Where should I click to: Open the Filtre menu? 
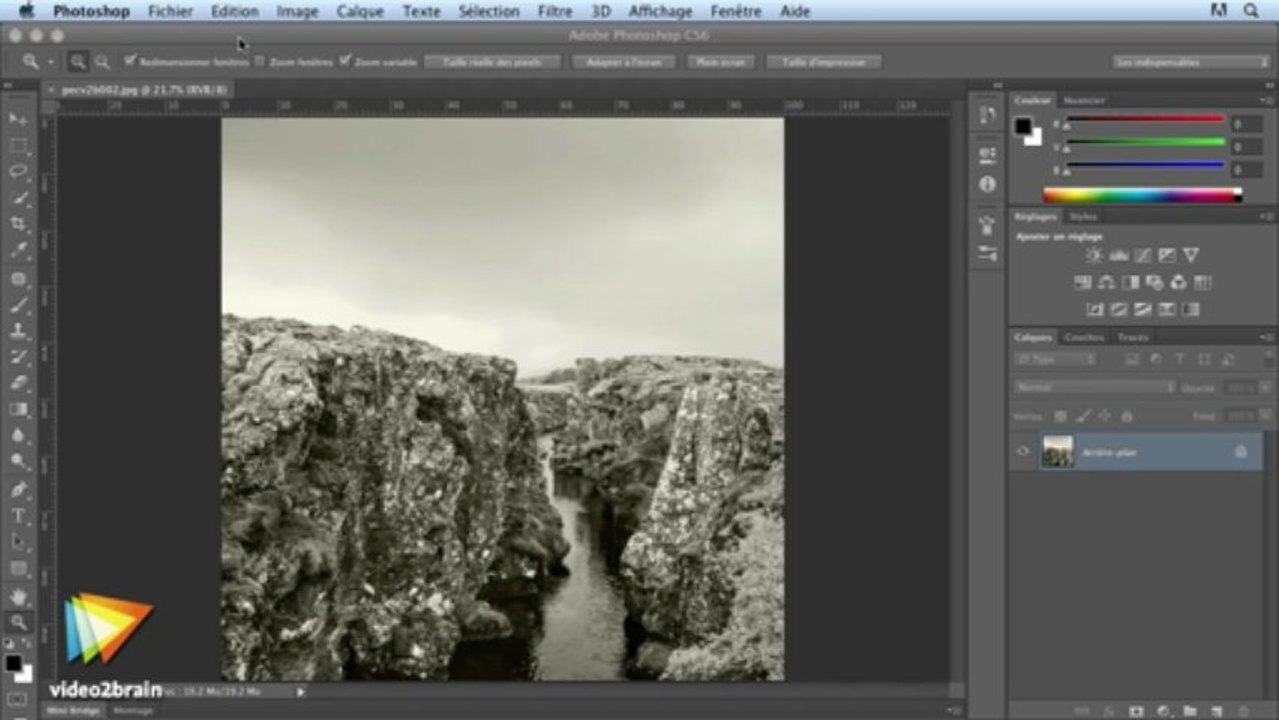click(555, 11)
